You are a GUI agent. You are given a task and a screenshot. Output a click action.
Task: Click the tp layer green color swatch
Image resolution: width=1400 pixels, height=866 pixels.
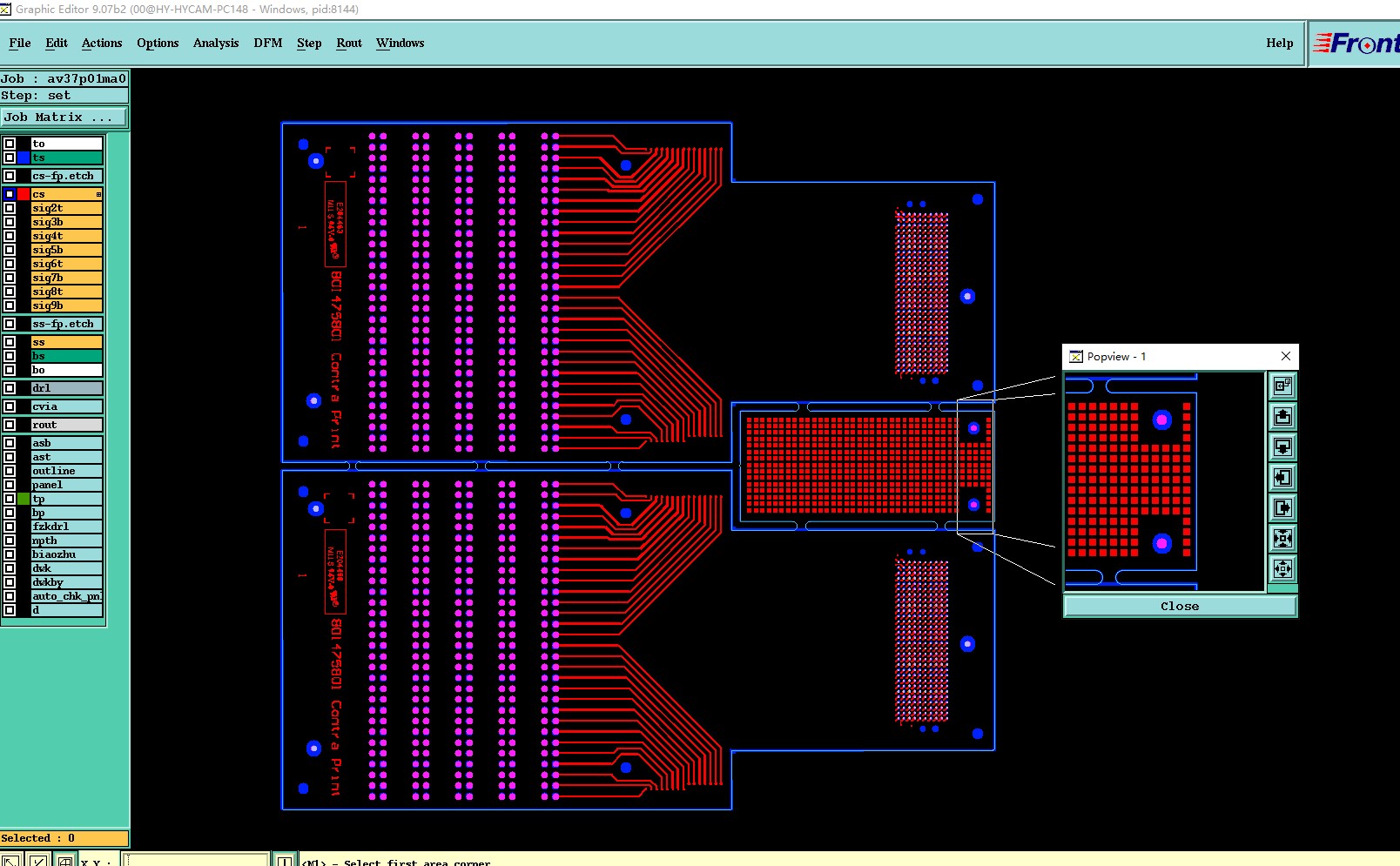click(x=24, y=499)
